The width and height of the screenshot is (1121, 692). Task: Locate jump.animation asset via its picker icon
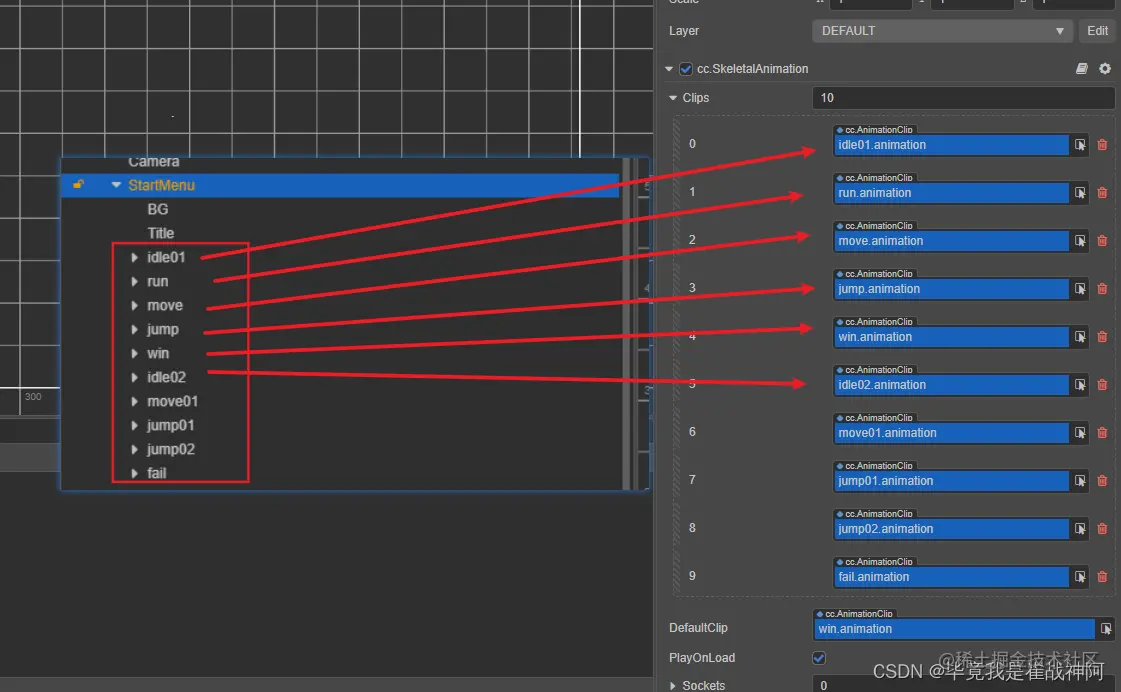[1080, 289]
